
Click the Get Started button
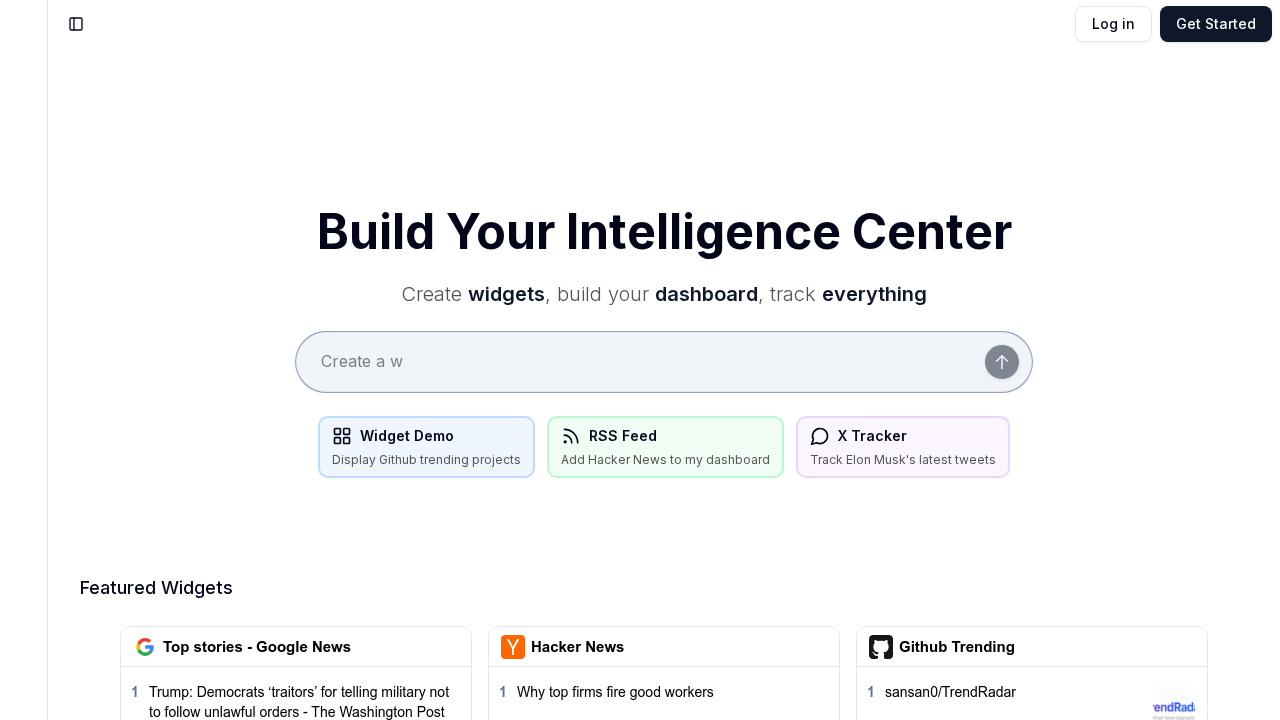tap(1215, 23)
